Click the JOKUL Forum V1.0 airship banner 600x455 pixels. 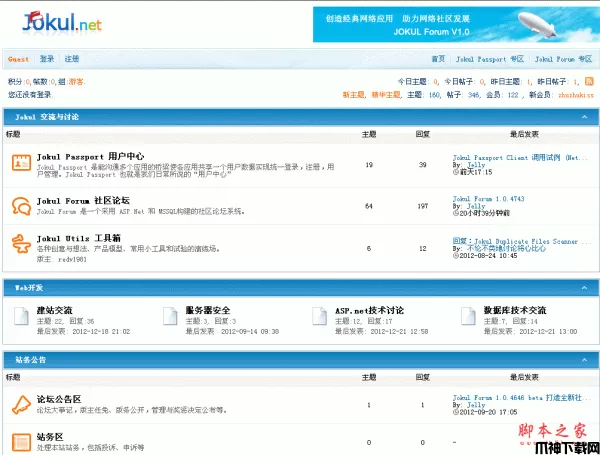click(x=454, y=24)
